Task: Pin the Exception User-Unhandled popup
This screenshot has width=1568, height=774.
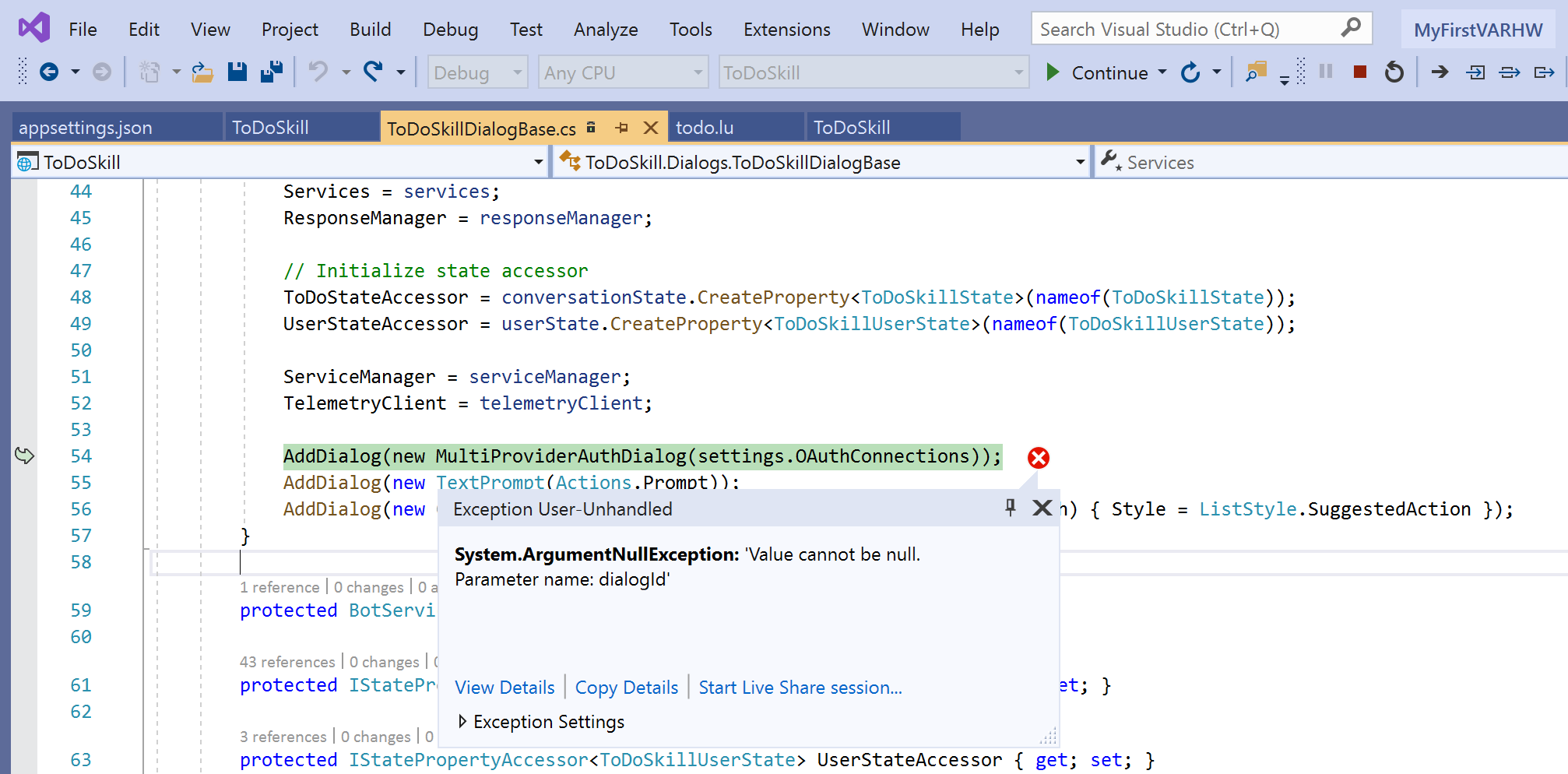Action: [x=1010, y=508]
